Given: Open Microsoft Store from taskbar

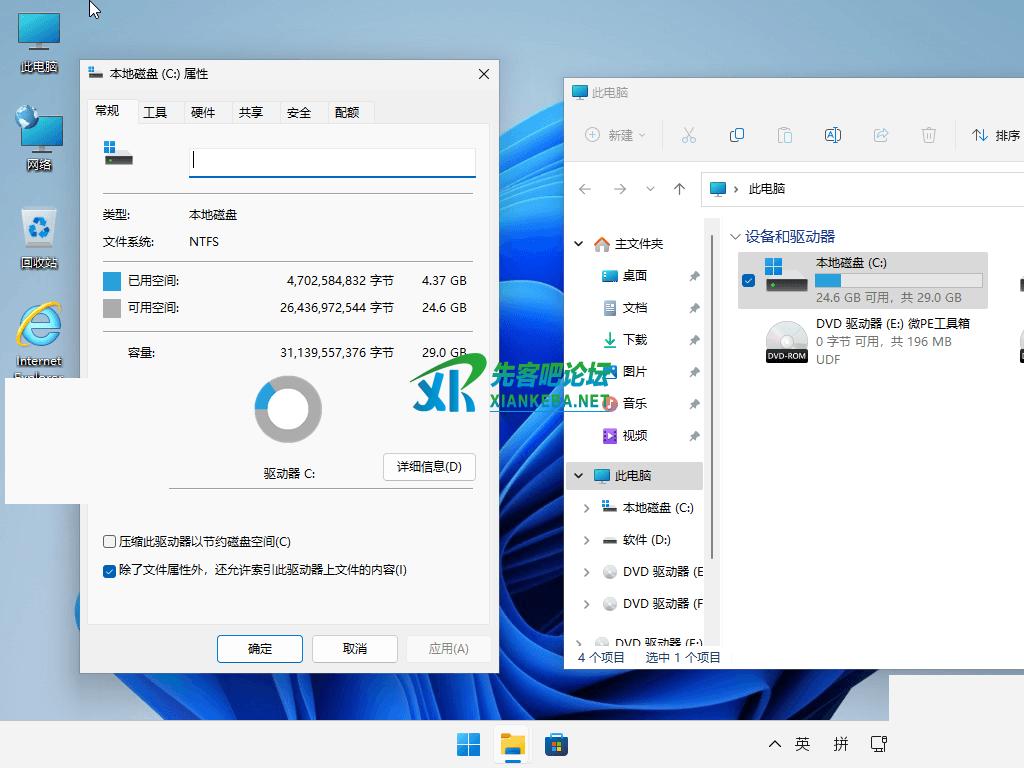Looking at the screenshot, I should [556, 744].
